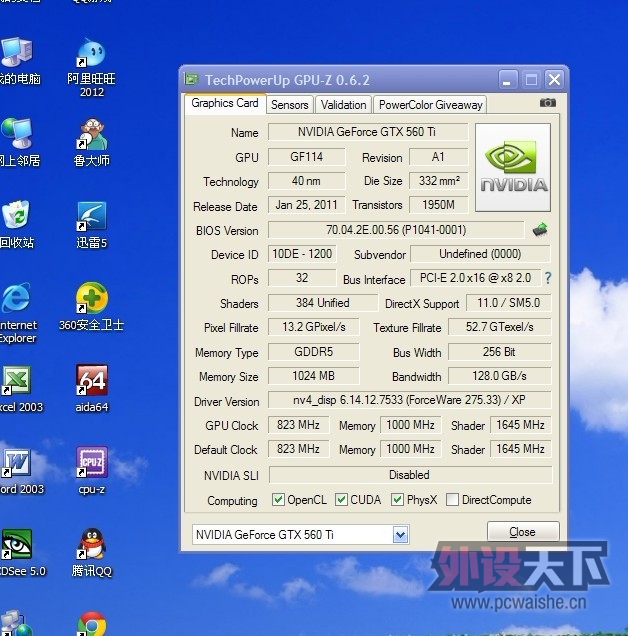628x636 pixels.
Task: Click the NVIDIA logo image
Action: [513, 168]
